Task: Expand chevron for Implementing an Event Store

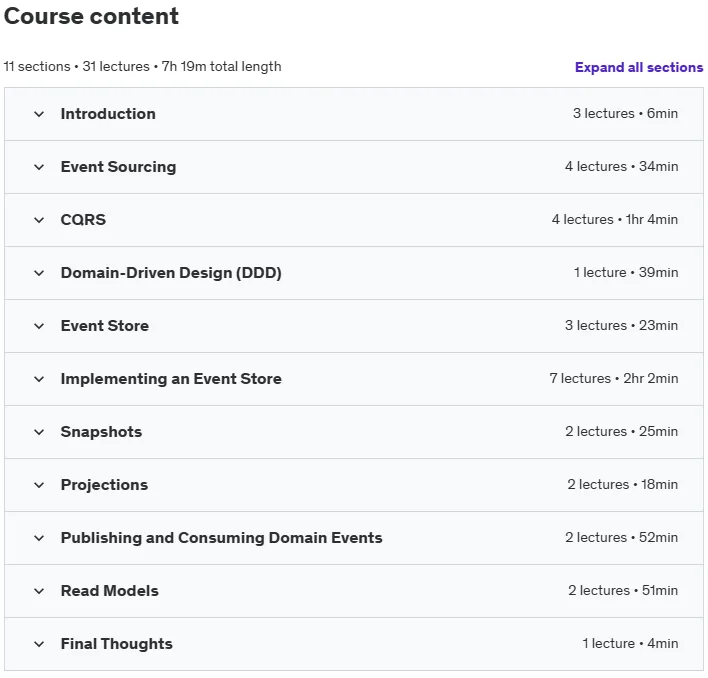Action: click(x=39, y=379)
